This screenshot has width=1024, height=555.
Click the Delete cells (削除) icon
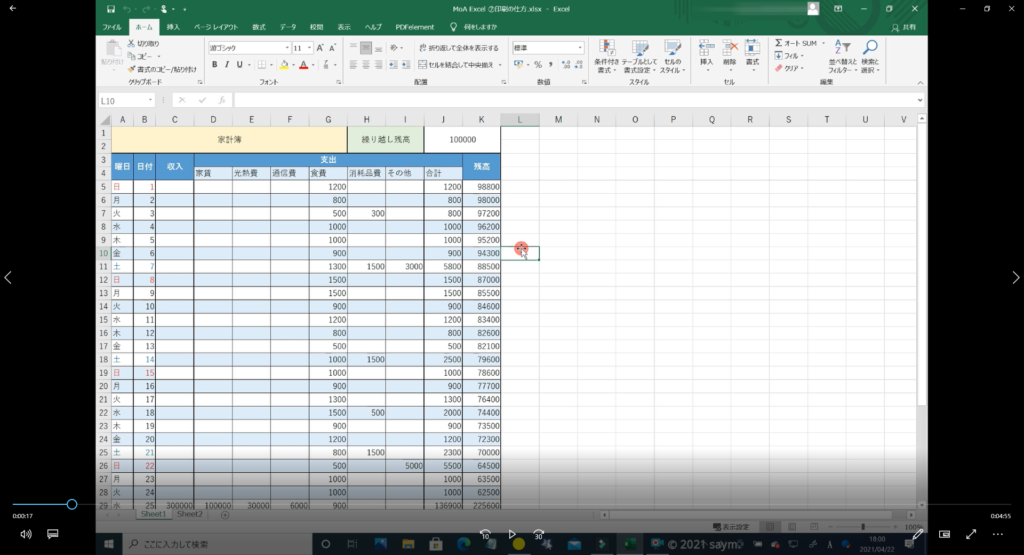pyautogui.click(x=729, y=48)
